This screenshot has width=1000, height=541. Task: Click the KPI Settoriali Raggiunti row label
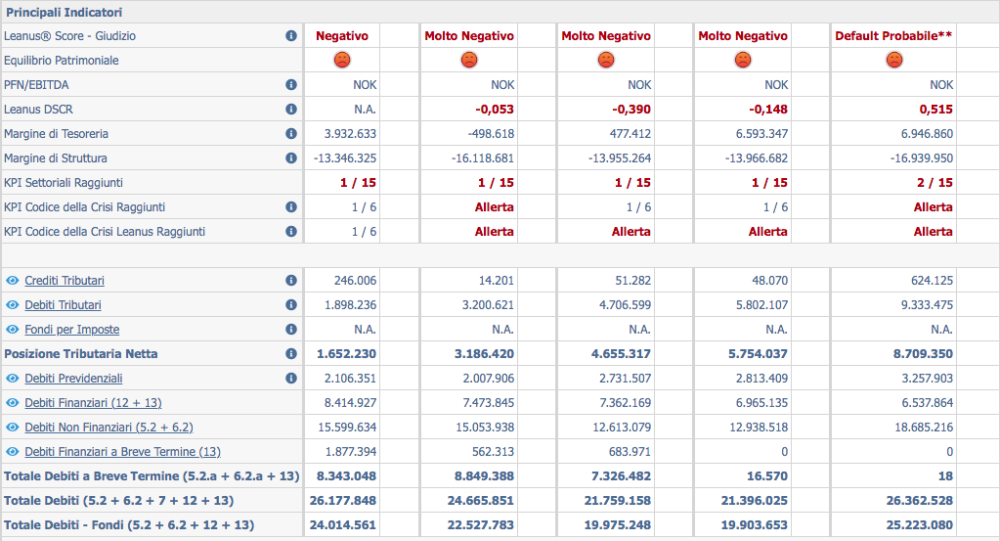(x=63, y=182)
